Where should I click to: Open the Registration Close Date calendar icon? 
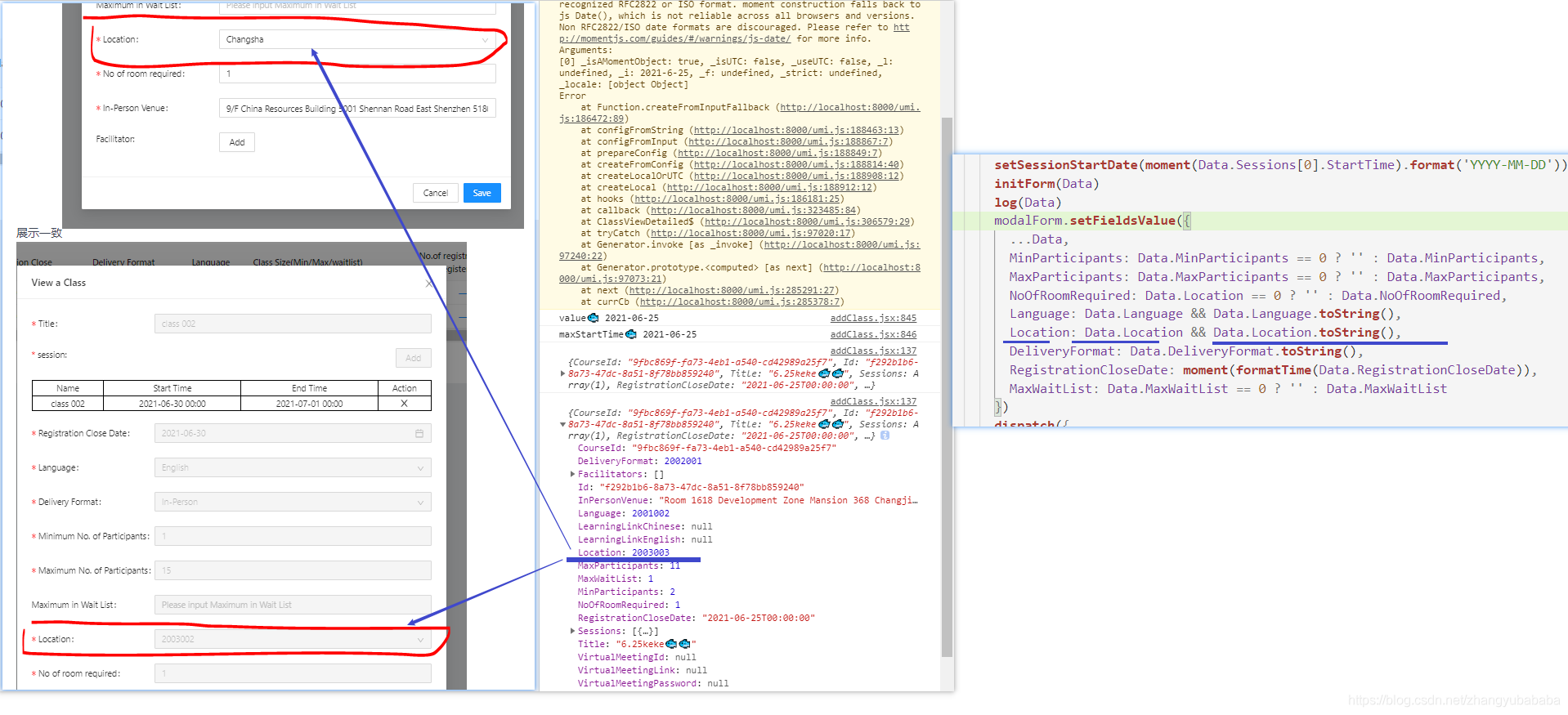point(419,433)
